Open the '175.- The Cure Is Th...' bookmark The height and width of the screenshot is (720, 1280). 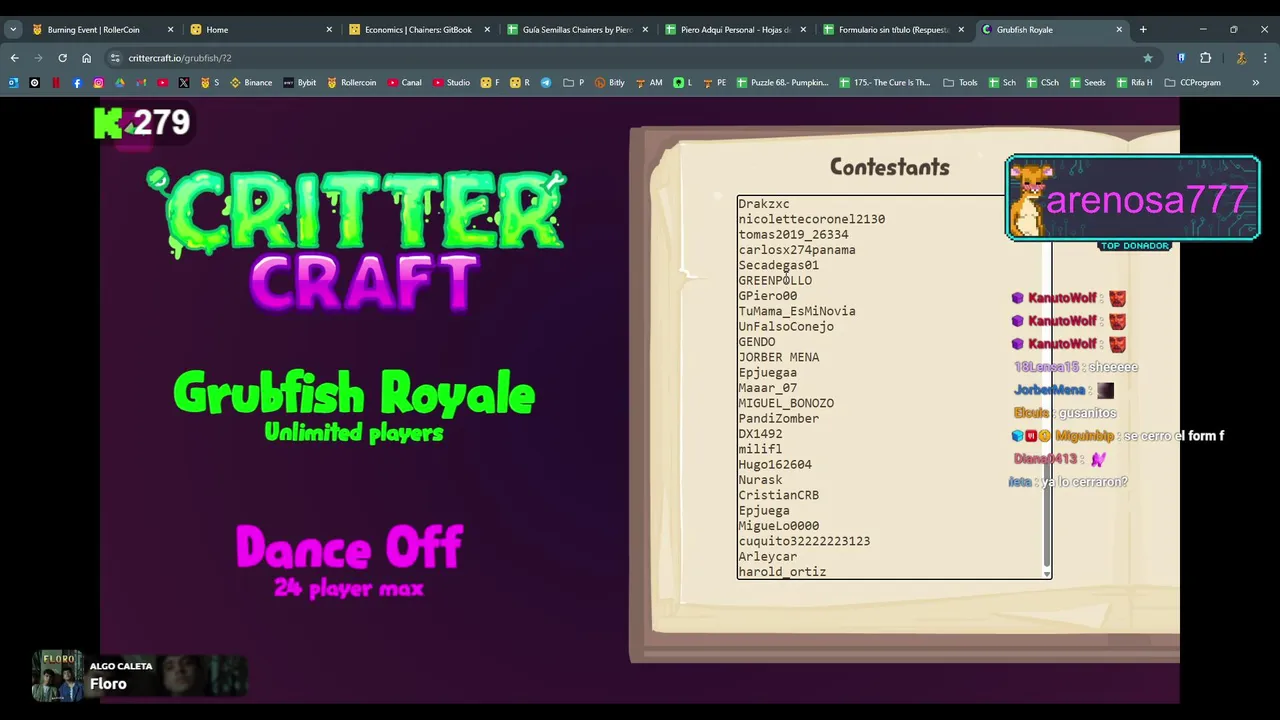[885, 82]
